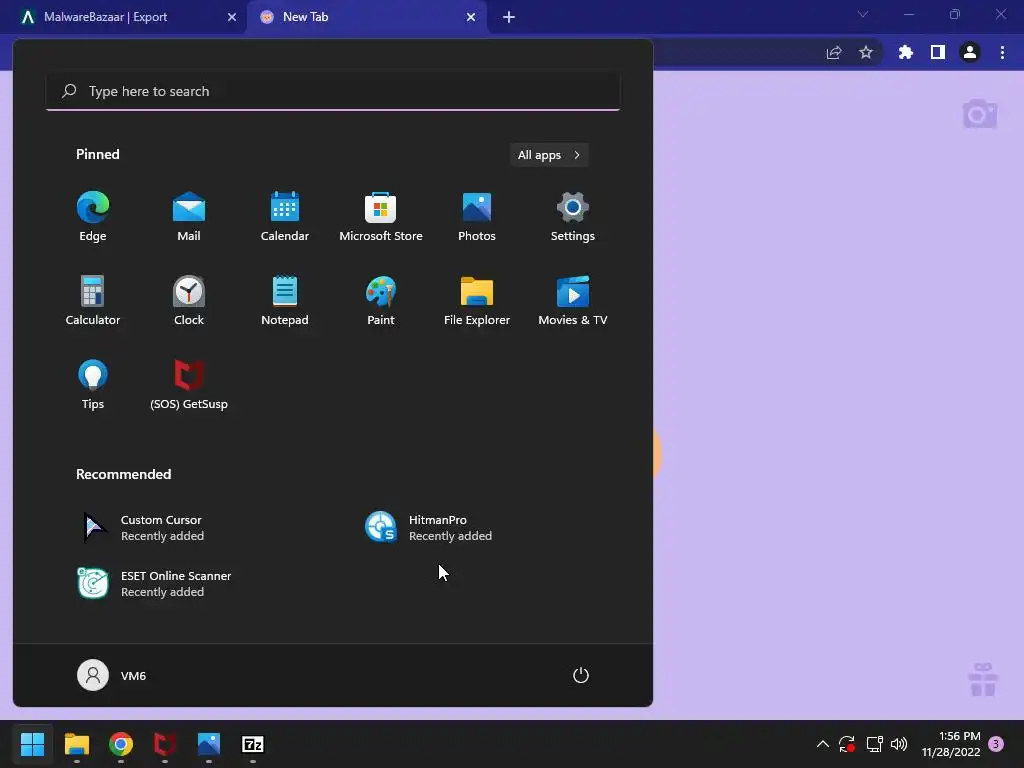This screenshot has height=768, width=1024.
Task: Open the Edge pinned app
Action: (93, 217)
